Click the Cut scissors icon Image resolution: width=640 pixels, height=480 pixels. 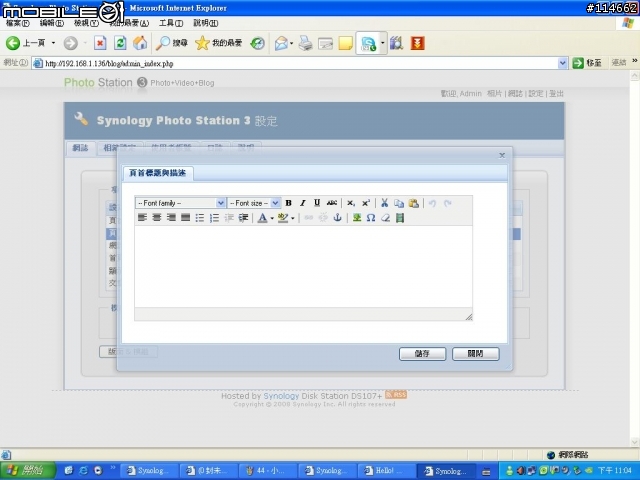click(384, 203)
